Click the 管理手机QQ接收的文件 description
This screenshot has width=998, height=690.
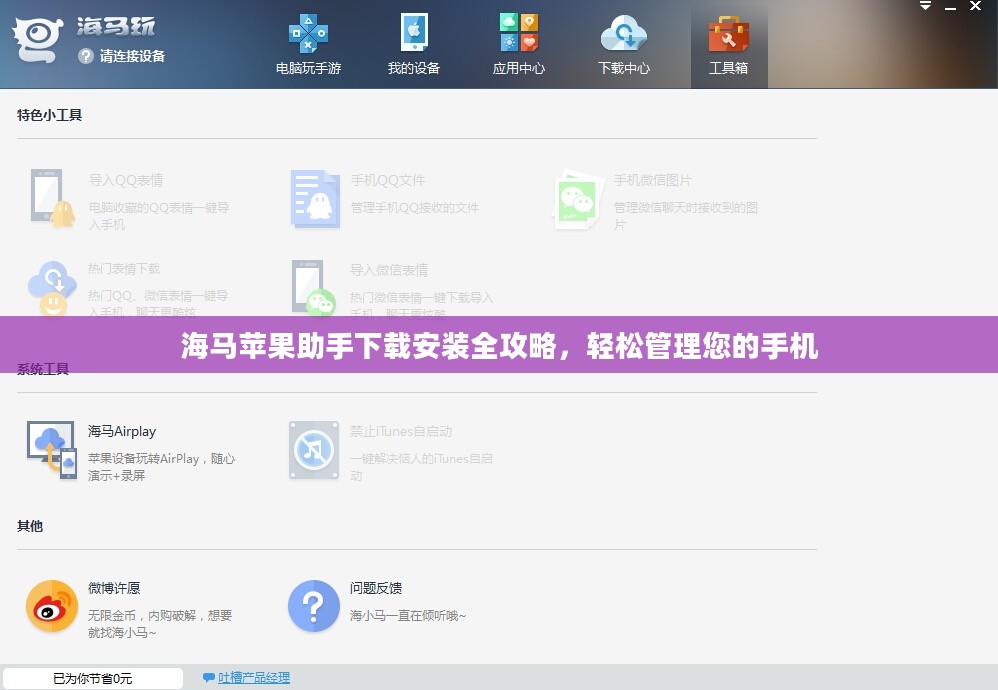pos(414,208)
